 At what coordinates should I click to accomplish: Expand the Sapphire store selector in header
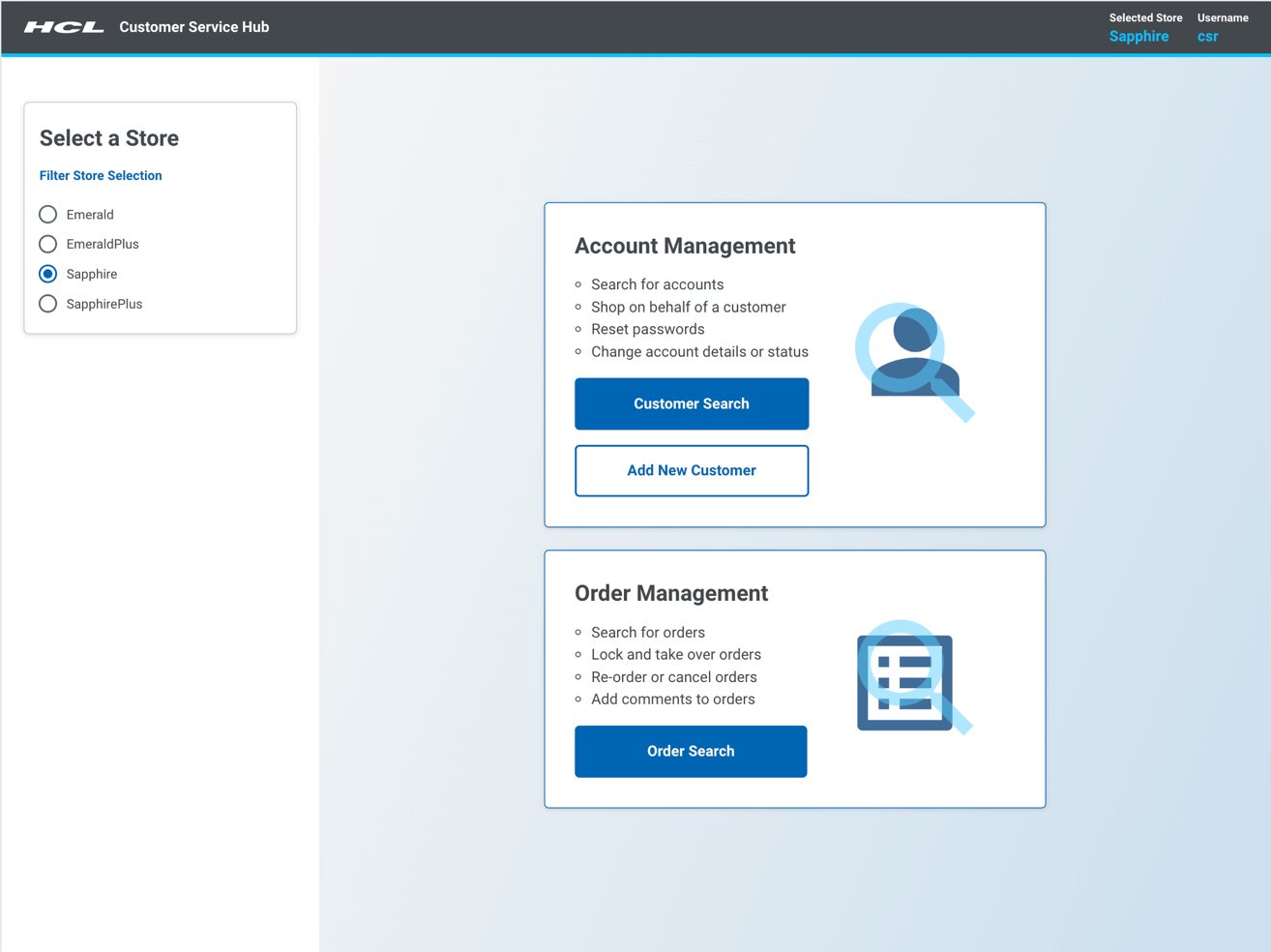pyautogui.click(x=1138, y=36)
